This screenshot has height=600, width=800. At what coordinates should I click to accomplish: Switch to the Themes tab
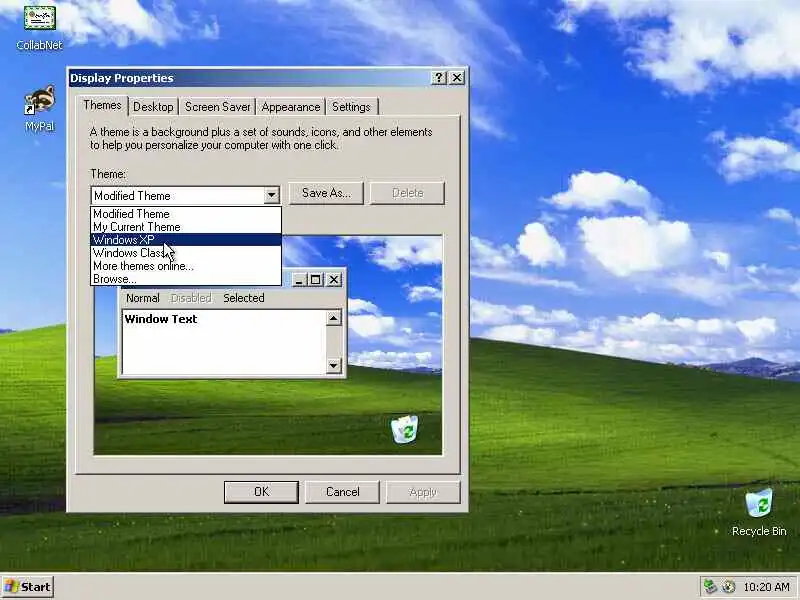(x=102, y=106)
